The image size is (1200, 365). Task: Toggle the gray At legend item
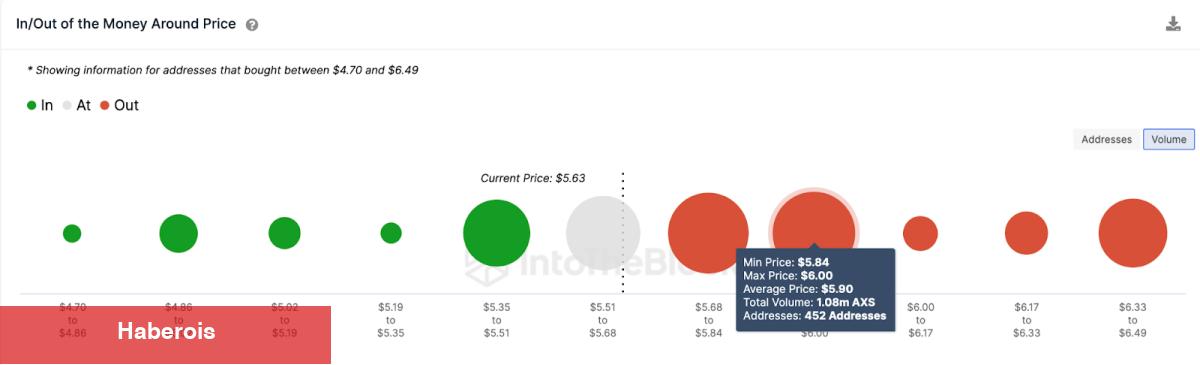76,105
